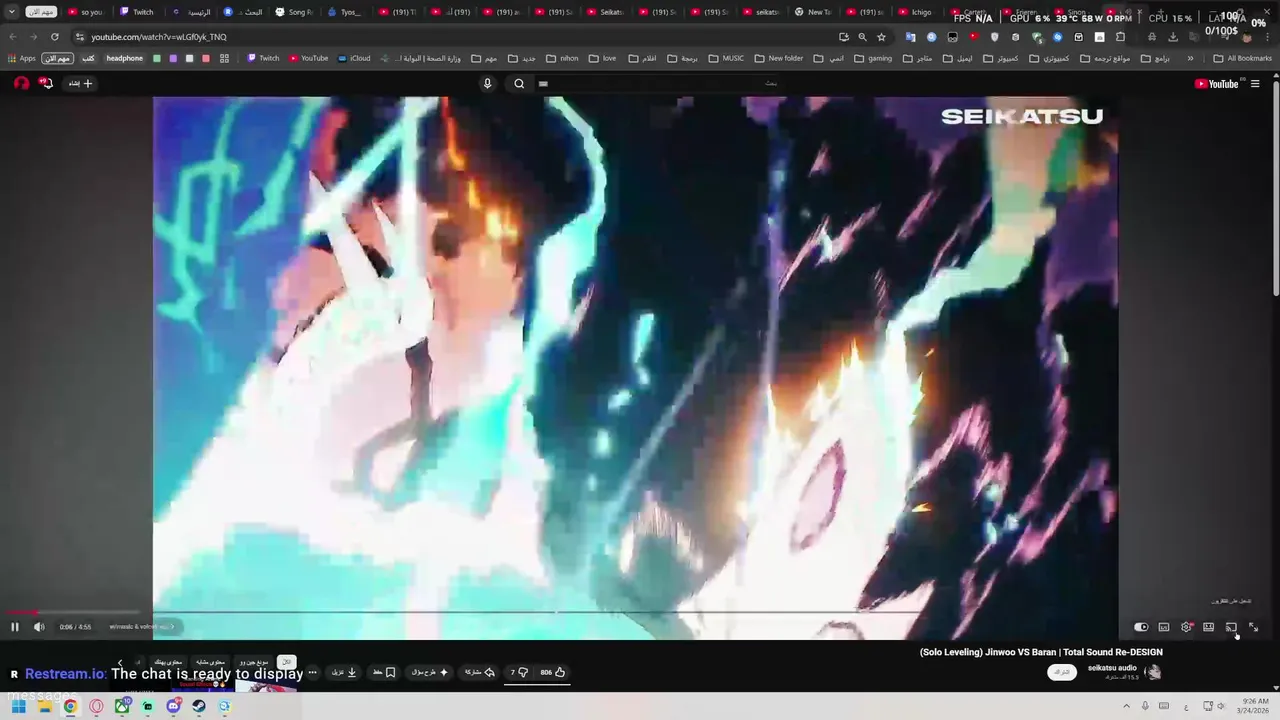Click the 0:06 / 4:55 time display
Image resolution: width=1280 pixels, height=720 pixels.
pyautogui.click(x=75, y=627)
